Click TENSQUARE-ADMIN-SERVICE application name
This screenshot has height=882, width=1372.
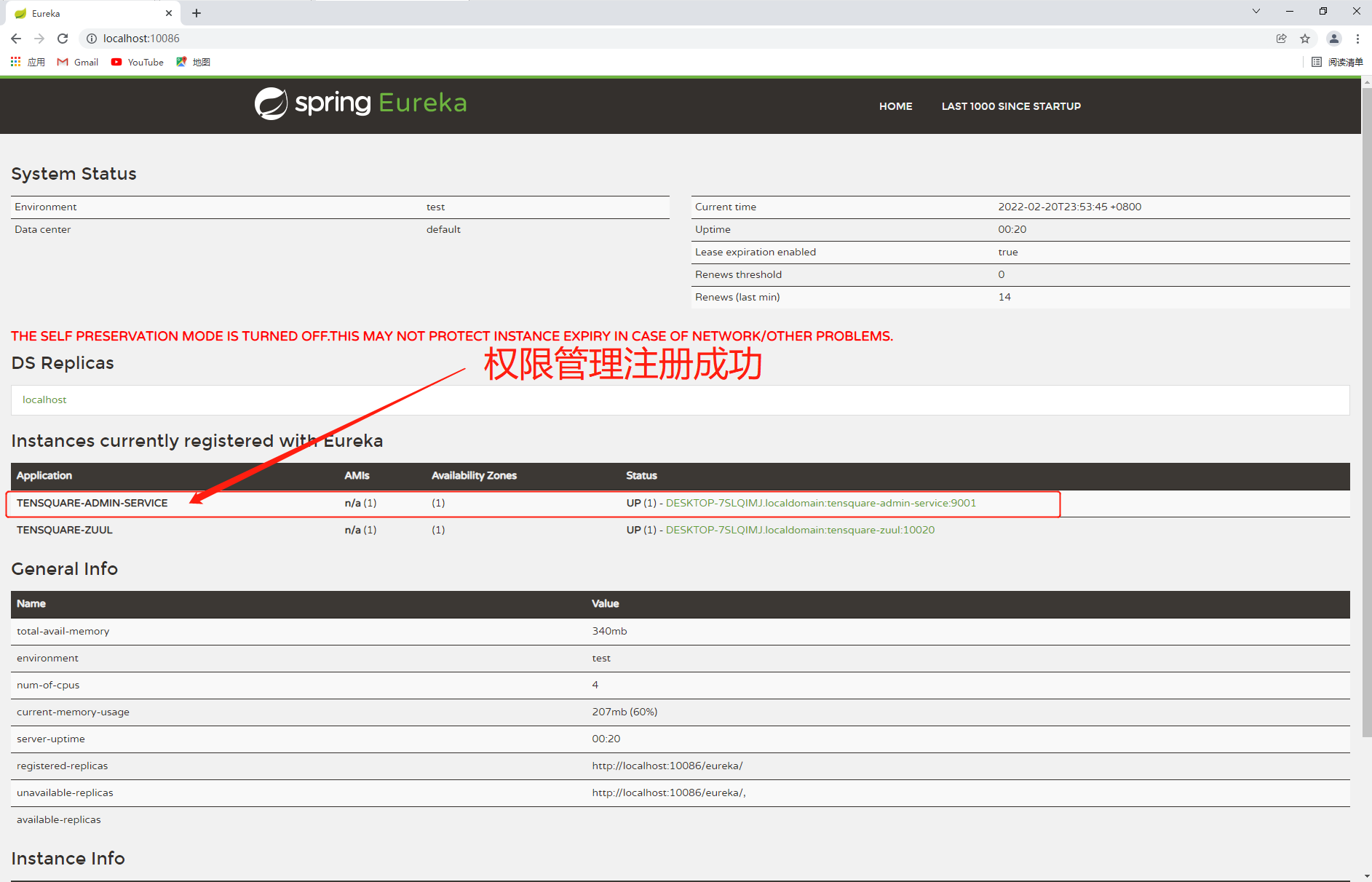[92, 503]
